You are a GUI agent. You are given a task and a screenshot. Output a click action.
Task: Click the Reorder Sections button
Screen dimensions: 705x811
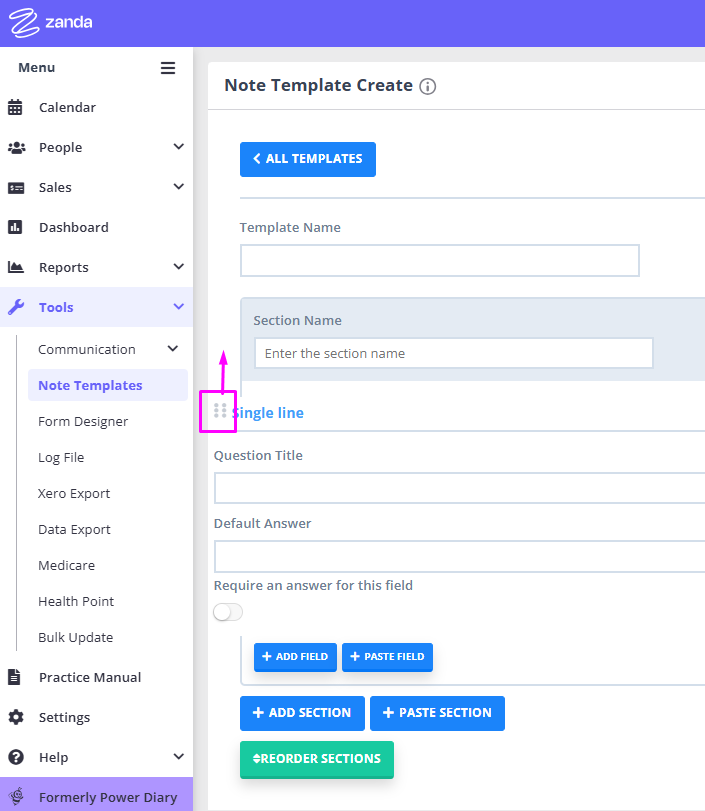317,759
